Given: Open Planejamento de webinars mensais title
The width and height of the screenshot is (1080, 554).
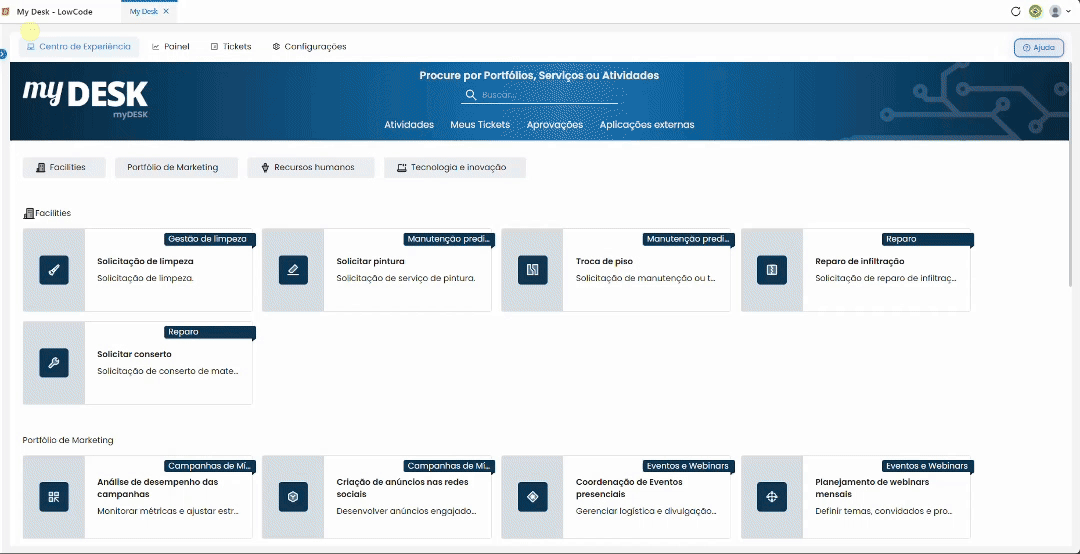Looking at the screenshot, I should pos(872,488).
